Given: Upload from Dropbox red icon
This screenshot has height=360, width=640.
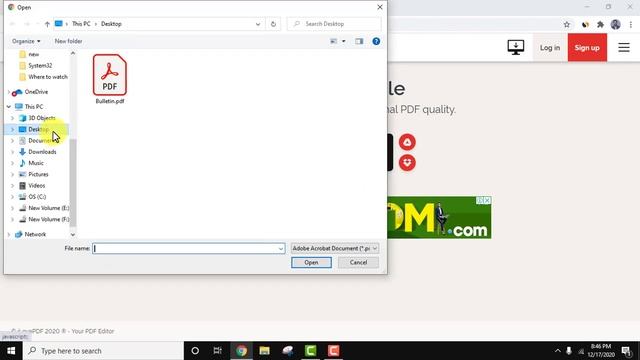Looking at the screenshot, I should (407, 162).
